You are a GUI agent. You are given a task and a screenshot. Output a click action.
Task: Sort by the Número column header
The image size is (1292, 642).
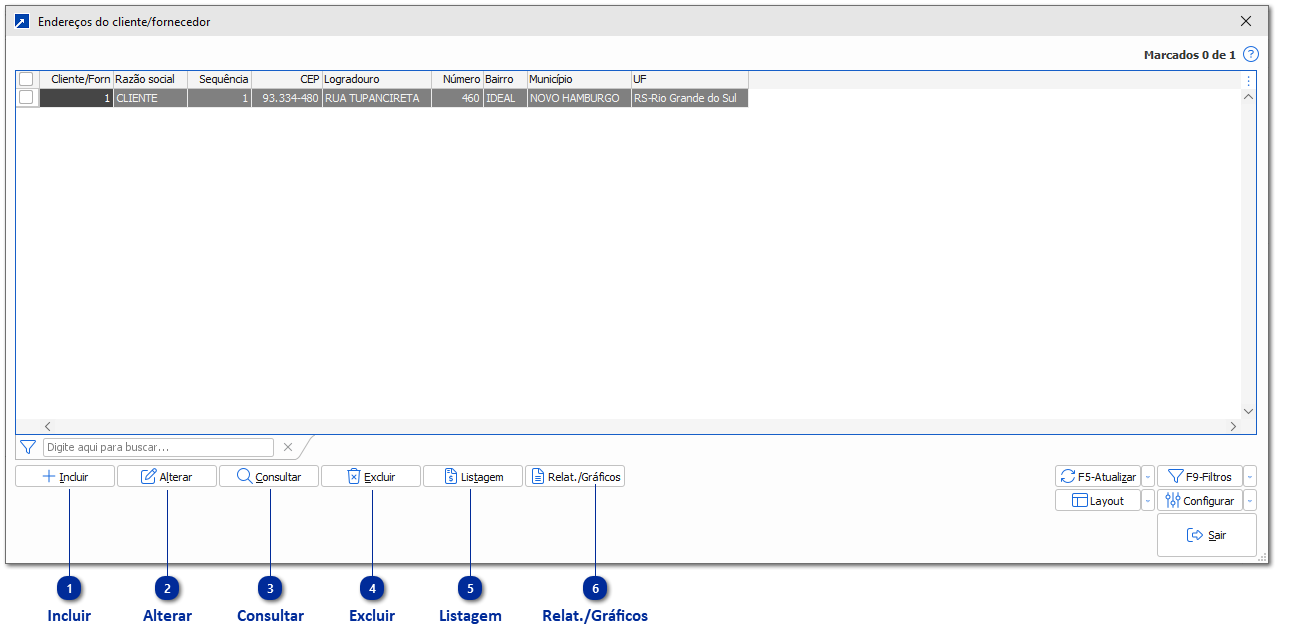pos(457,79)
